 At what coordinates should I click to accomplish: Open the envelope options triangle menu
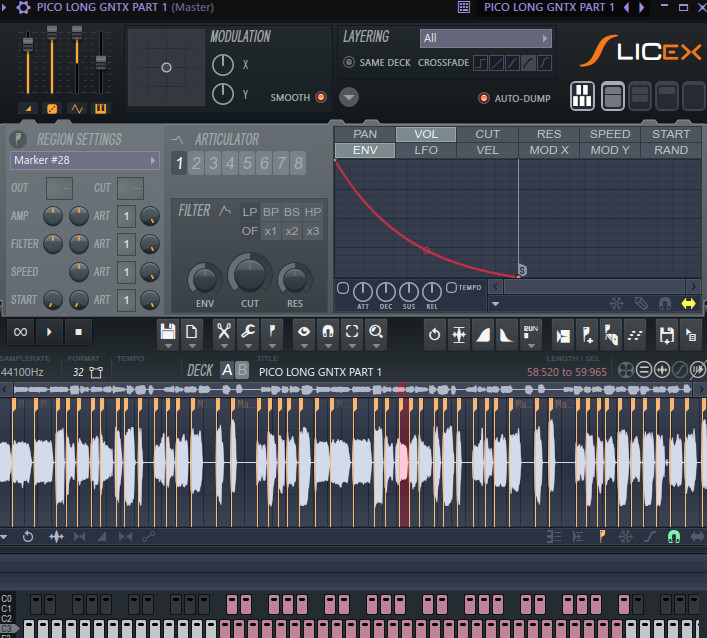click(x=496, y=304)
